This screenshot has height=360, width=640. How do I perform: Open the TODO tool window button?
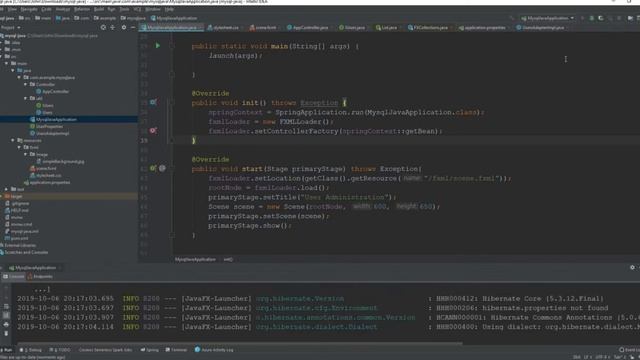pyautogui.click(x=60, y=350)
